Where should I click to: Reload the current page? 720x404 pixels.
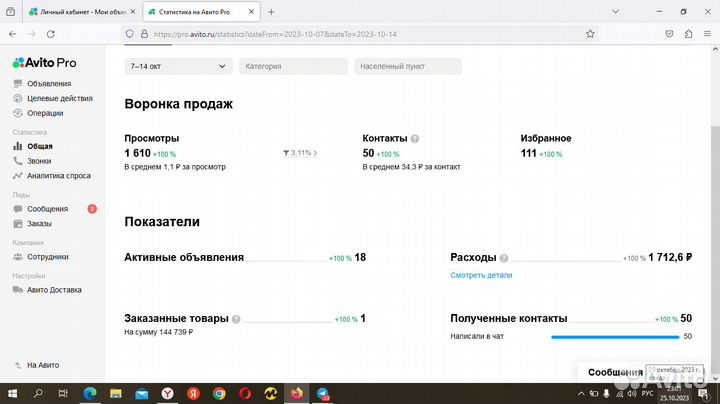point(51,34)
